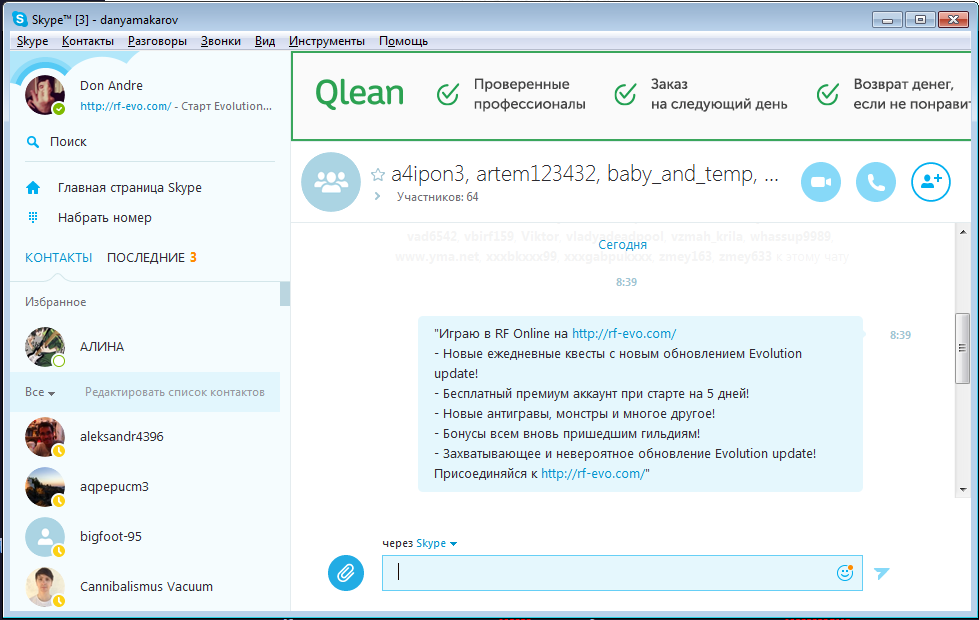Image resolution: width=979 pixels, height=620 pixels.
Task: Click the Сегодня date separator
Action: point(622,244)
